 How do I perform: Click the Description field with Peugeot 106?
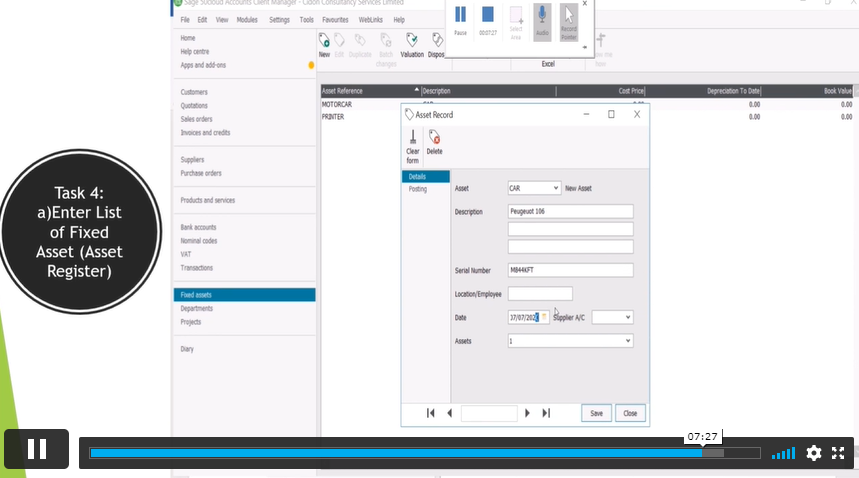(570, 211)
